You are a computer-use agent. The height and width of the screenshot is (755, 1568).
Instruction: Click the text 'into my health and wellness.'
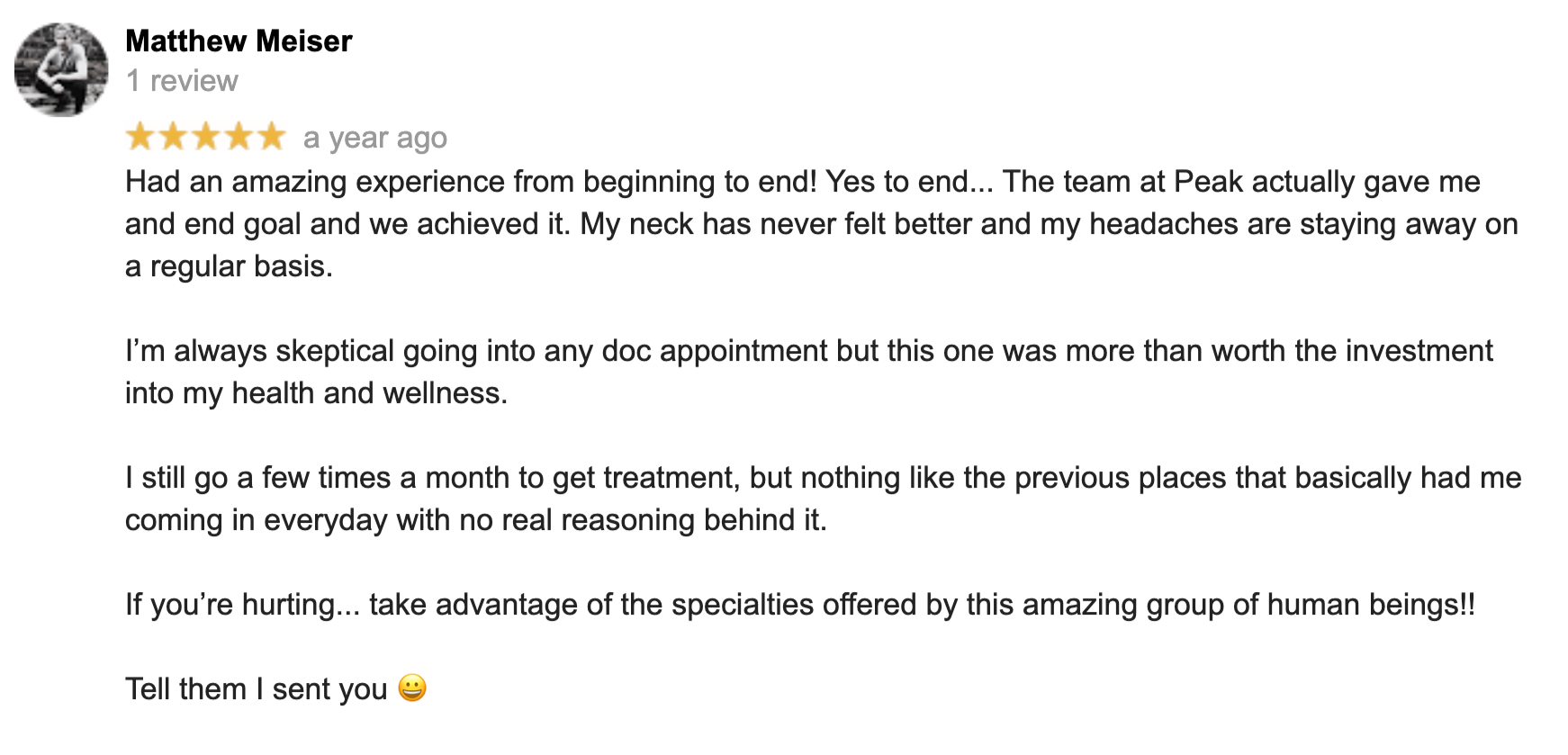point(317,393)
